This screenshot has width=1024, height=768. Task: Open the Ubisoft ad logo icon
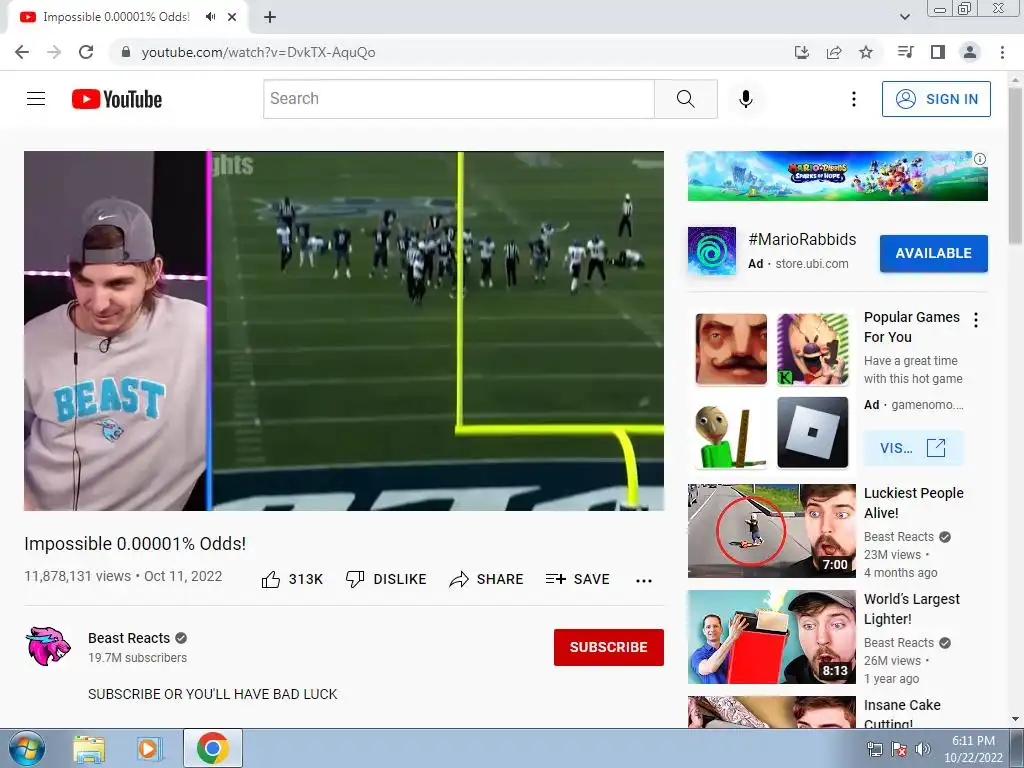click(712, 251)
